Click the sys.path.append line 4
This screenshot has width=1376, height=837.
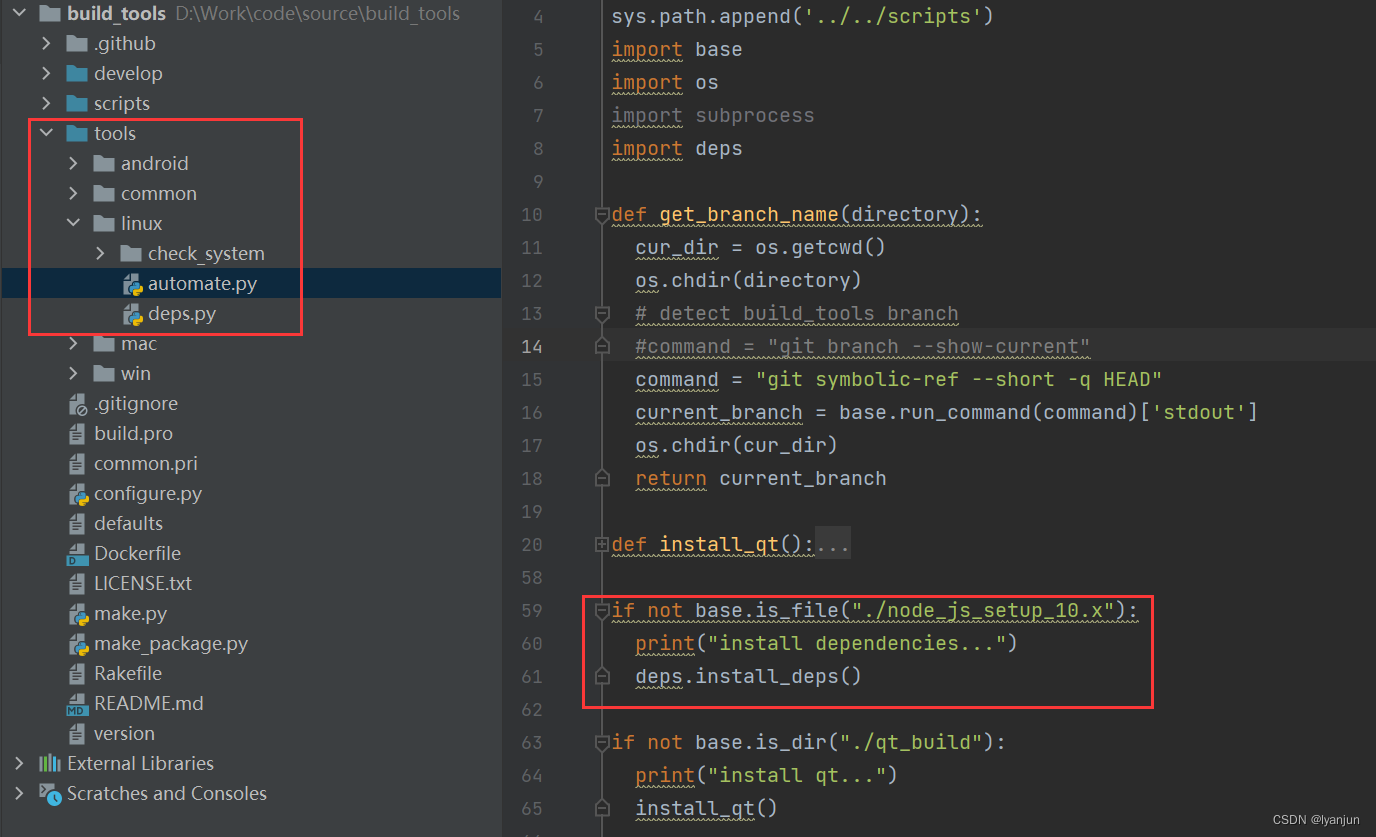(x=803, y=16)
